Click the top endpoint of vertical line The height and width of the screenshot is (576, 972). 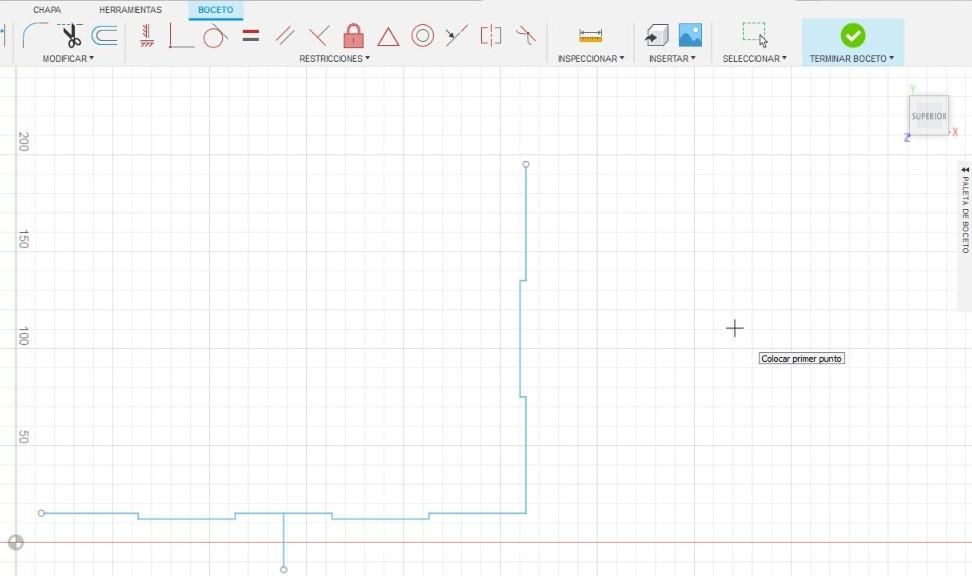tap(526, 164)
